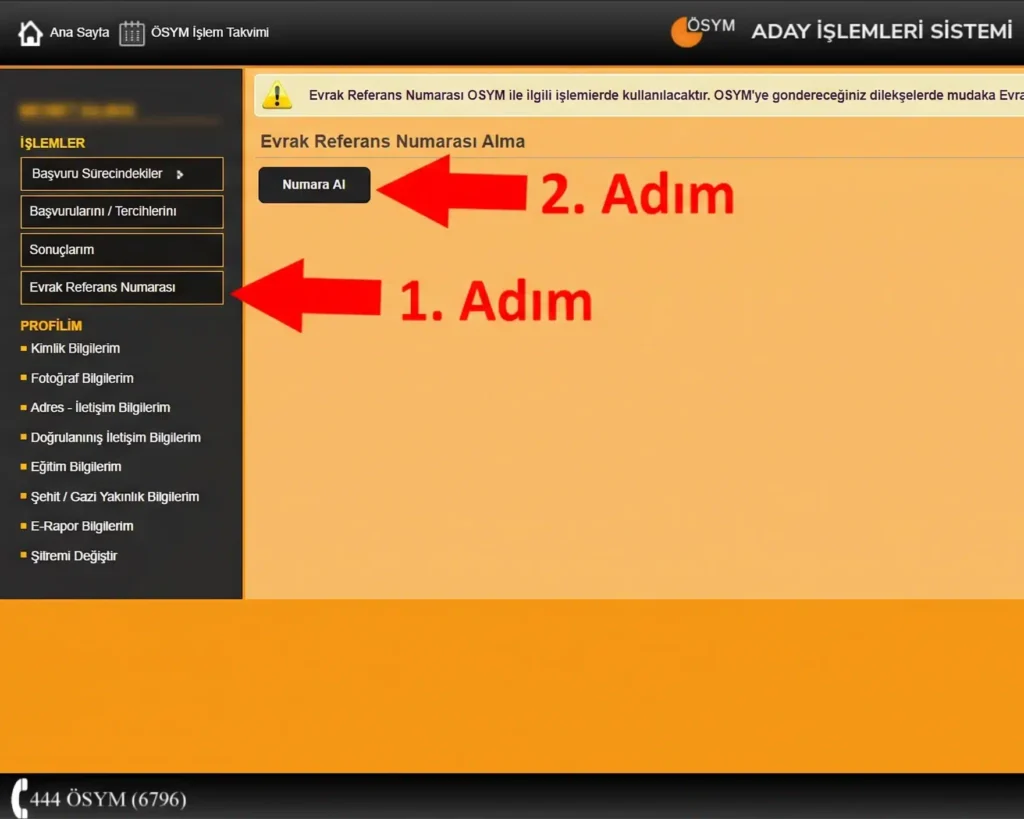Image resolution: width=1024 pixels, height=819 pixels.
Task: Click the 444 ÖSYM (6796) phone number
Action: (x=108, y=799)
